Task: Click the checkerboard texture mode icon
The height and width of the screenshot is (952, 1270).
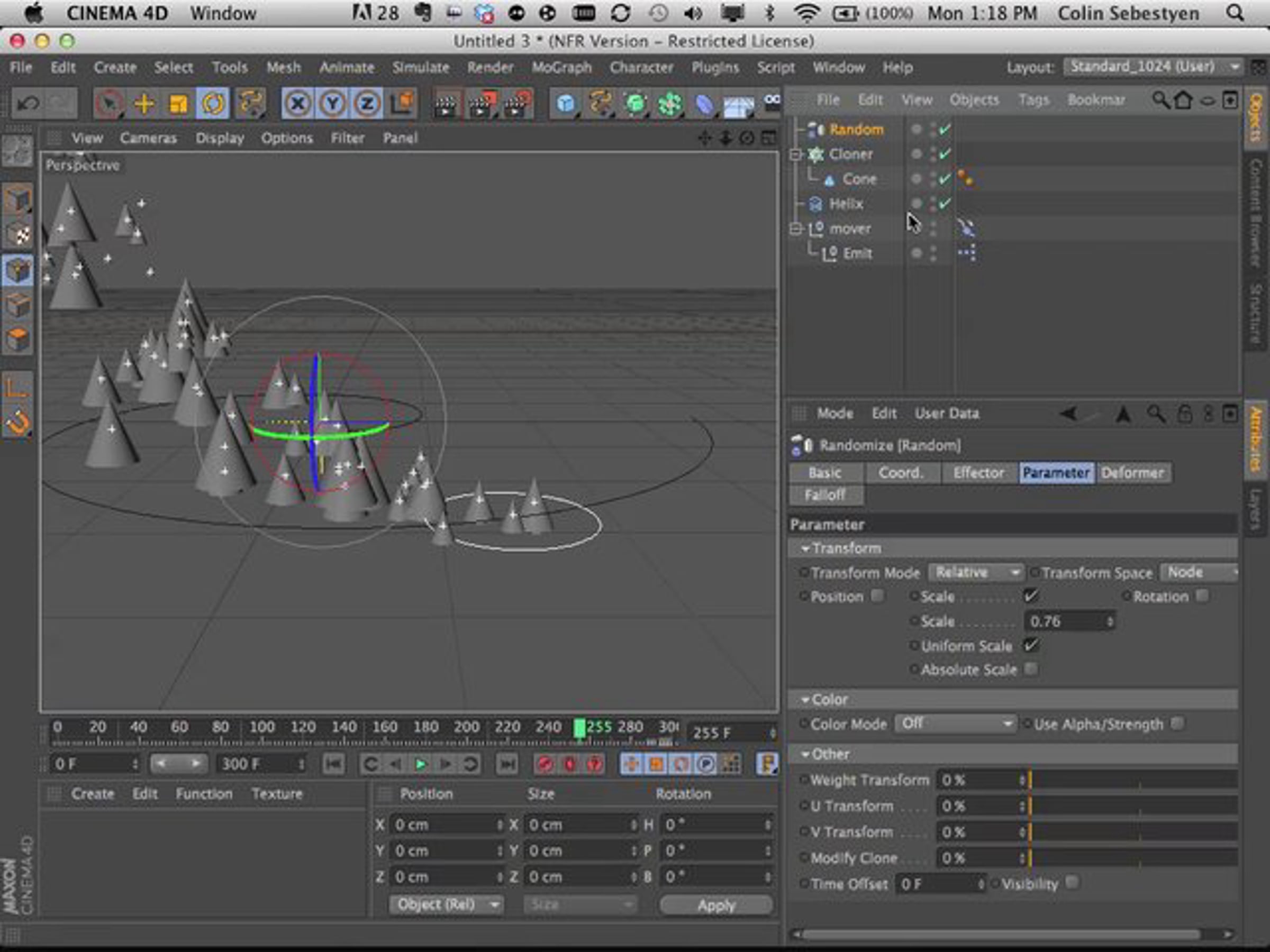Action: point(18,235)
